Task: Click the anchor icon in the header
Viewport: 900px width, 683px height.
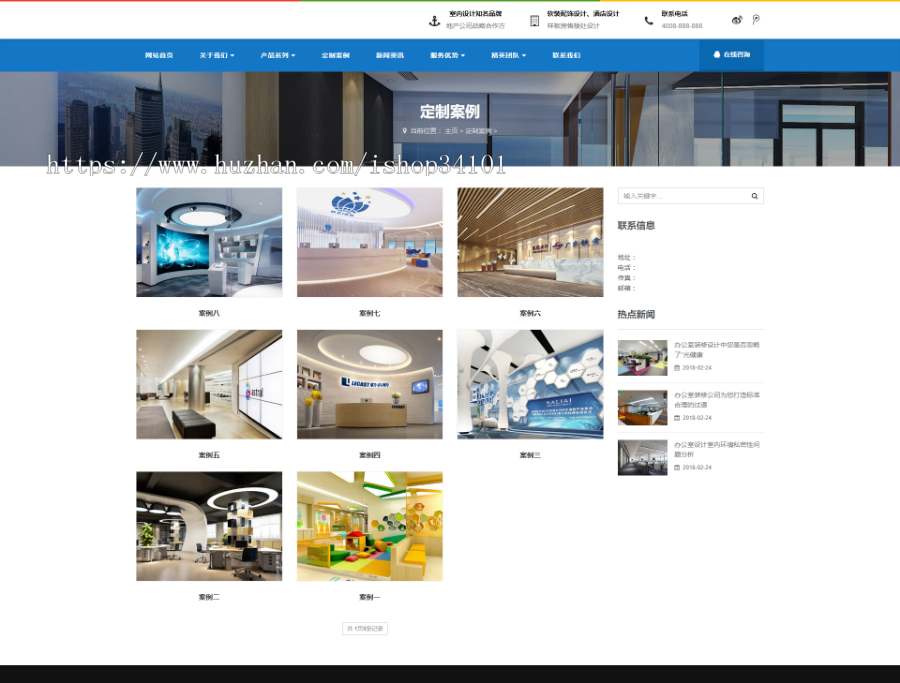Action: [x=435, y=21]
